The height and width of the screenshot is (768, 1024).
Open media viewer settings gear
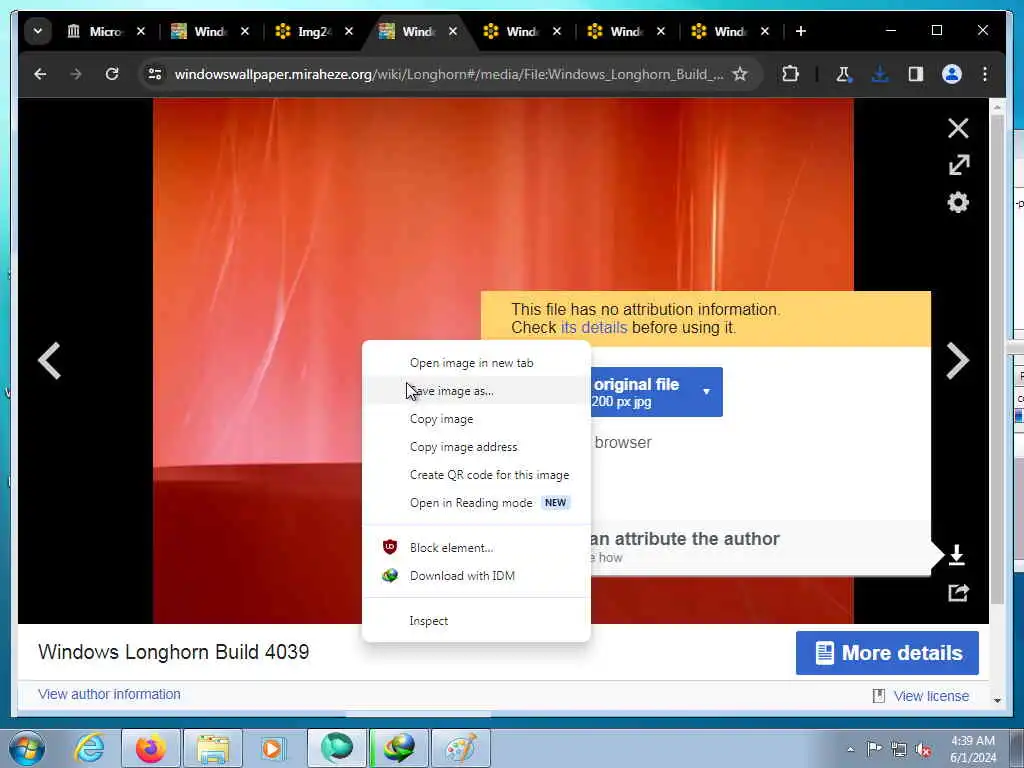[x=958, y=202]
